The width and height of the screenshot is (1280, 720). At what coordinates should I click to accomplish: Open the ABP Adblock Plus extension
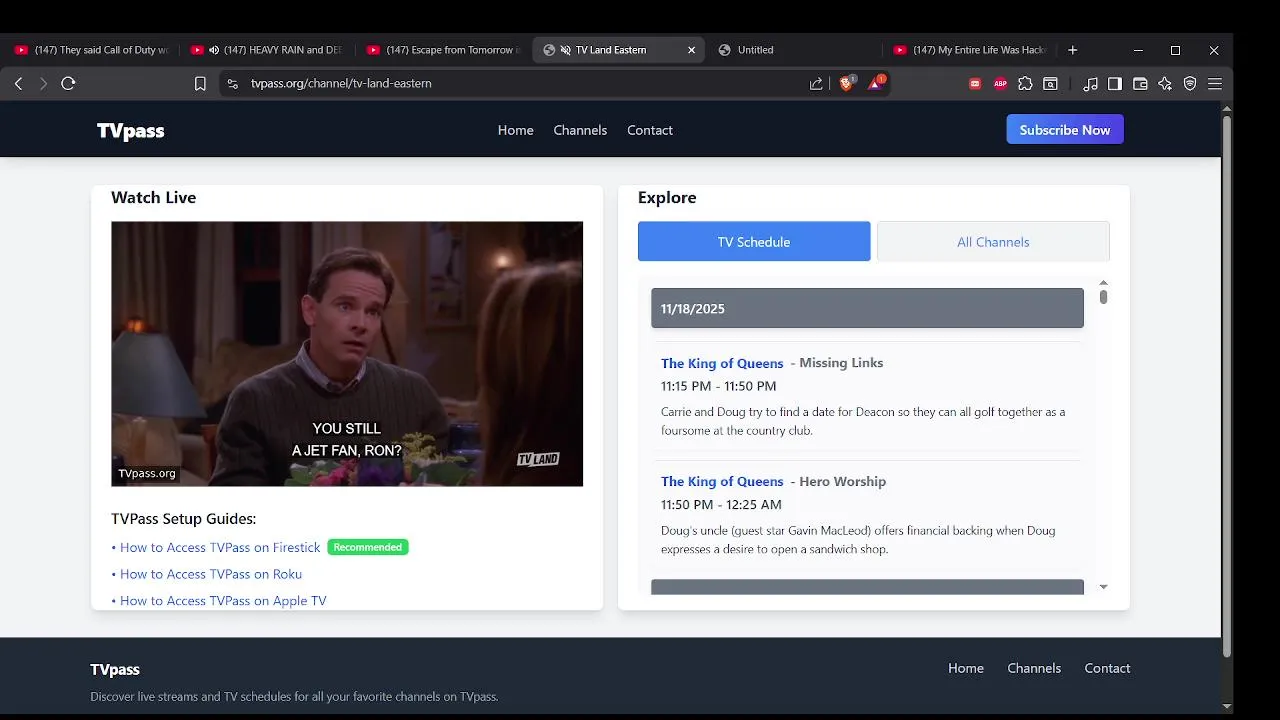point(1000,84)
